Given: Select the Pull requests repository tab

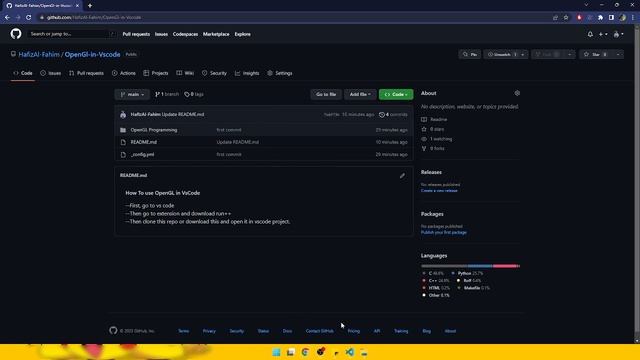Looking at the screenshot, I should pyautogui.click(x=86, y=73).
